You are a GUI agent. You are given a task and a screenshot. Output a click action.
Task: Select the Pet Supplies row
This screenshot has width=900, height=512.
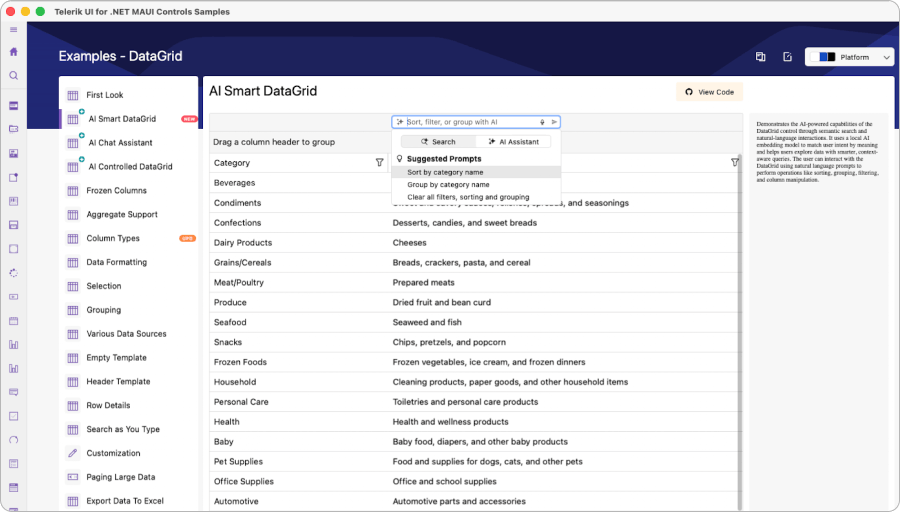click(x=474, y=461)
